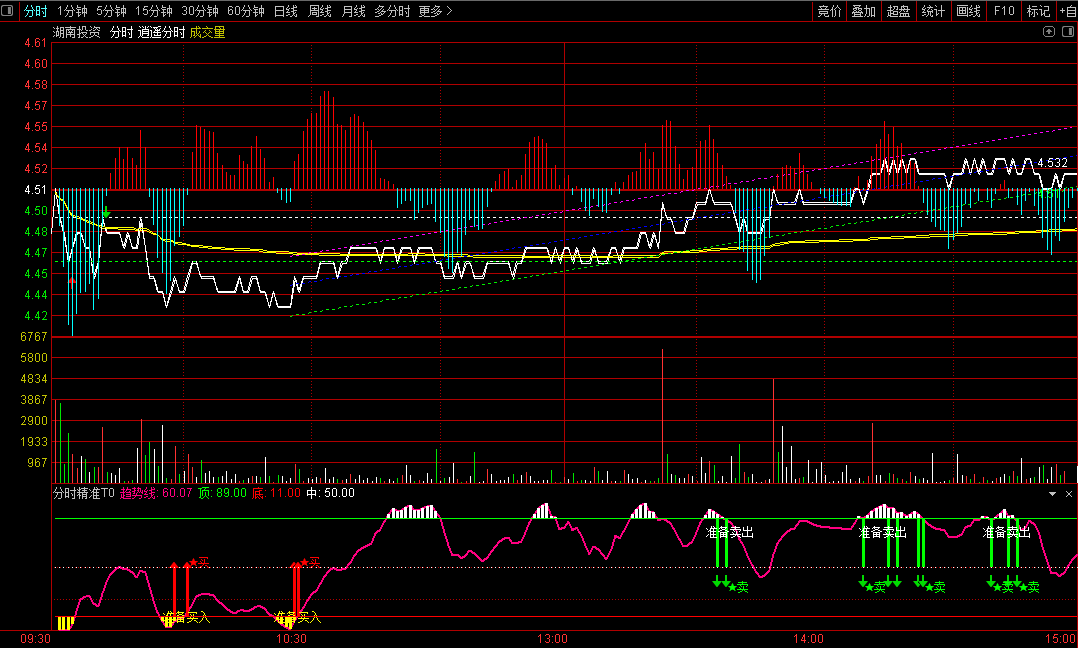This screenshot has width=1078, height=648.
Task: Open the 周线 weekly chart
Action: pyautogui.click(x=319, y=11)
